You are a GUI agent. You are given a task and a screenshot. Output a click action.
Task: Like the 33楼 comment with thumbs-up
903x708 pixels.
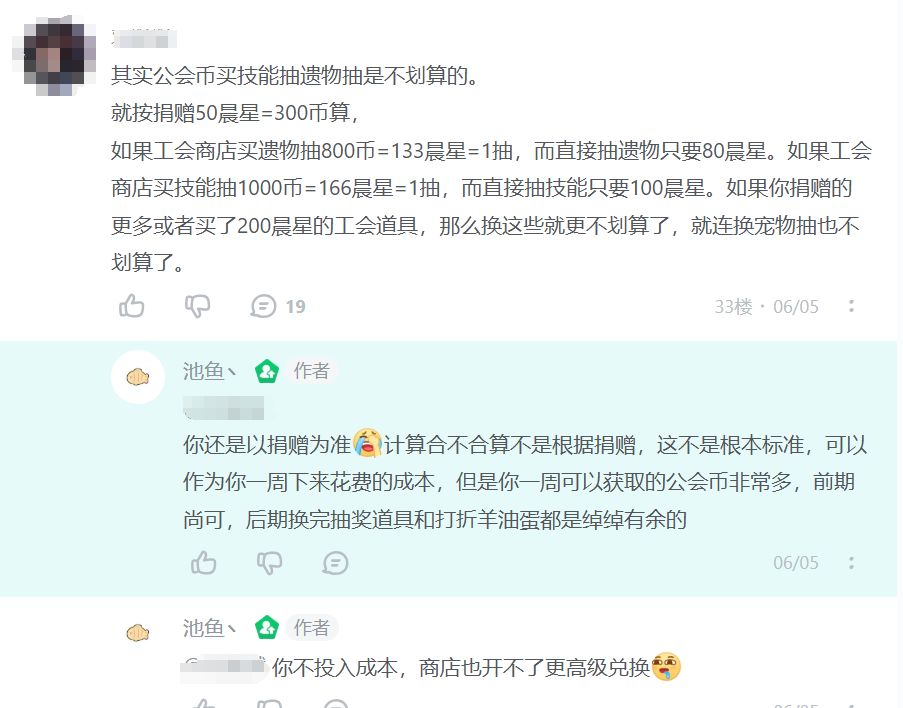pos(131,306)
